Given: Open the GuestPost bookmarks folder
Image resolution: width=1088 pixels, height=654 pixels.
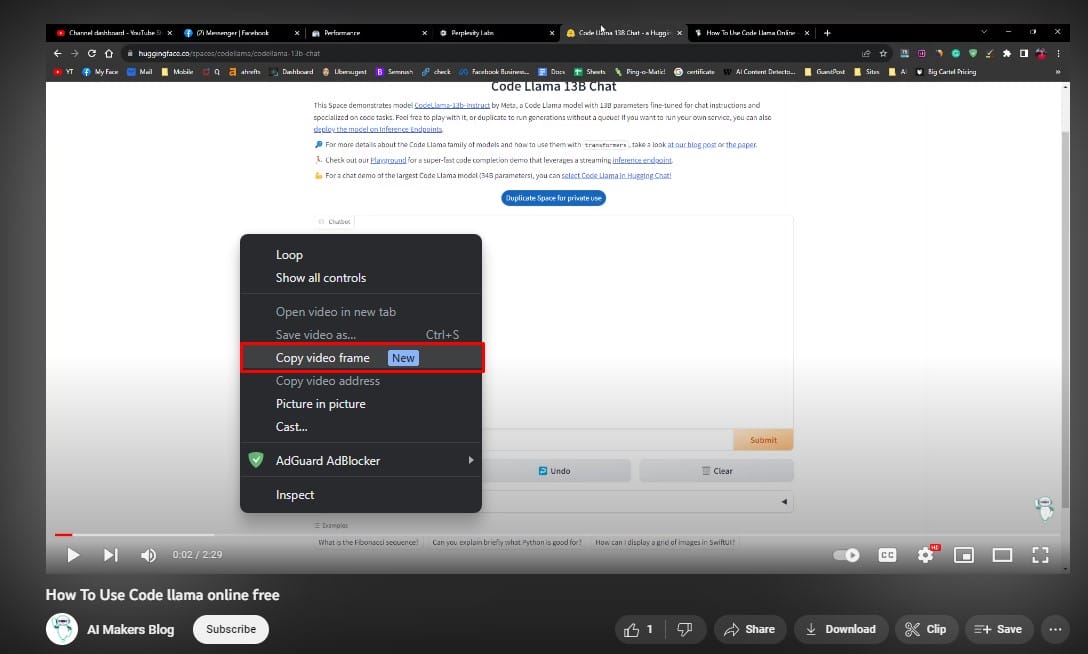Looking at the screenshot, I should [x=824, y=72].
